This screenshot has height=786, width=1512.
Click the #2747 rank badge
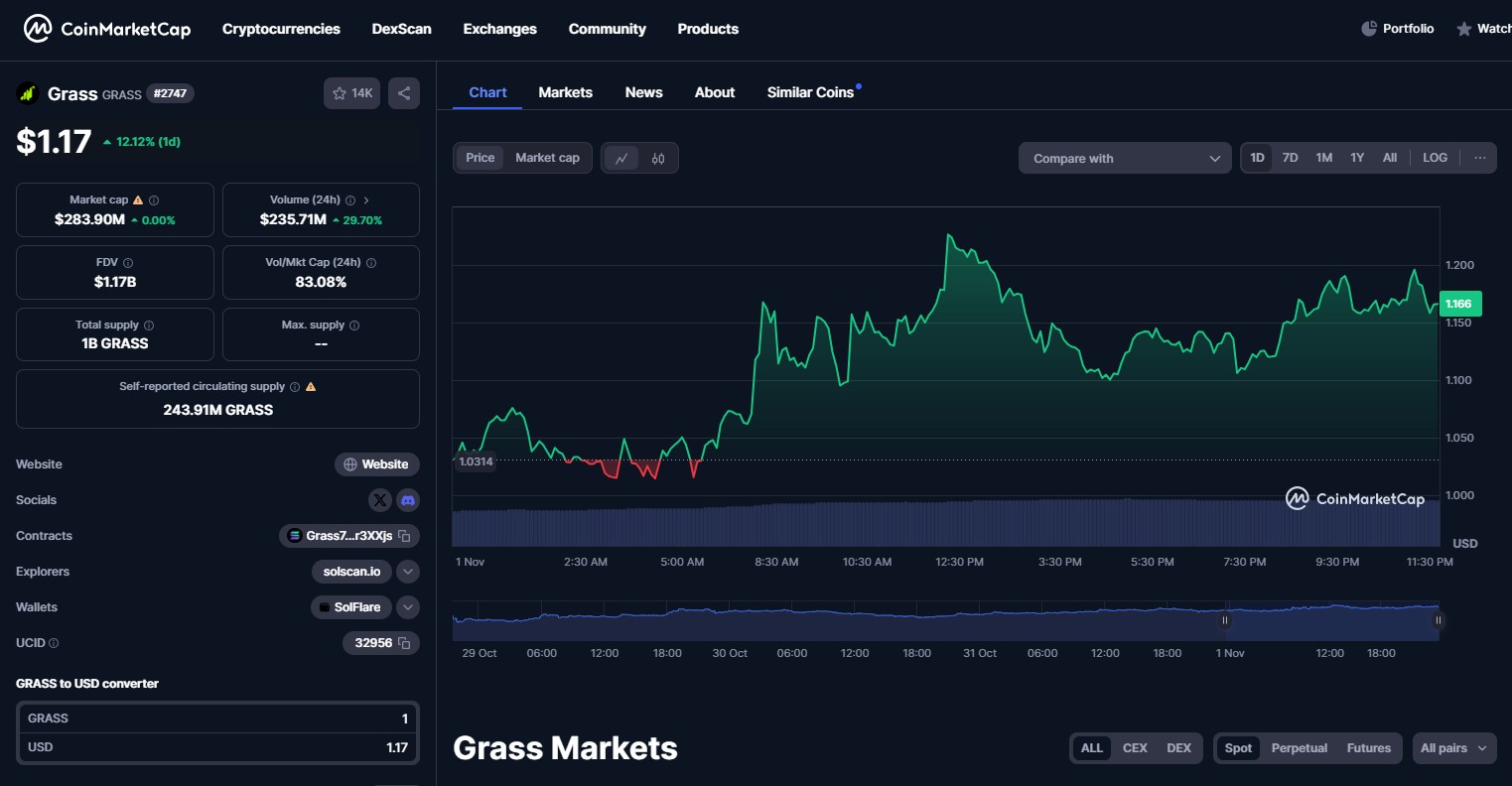tap(171, 93)
